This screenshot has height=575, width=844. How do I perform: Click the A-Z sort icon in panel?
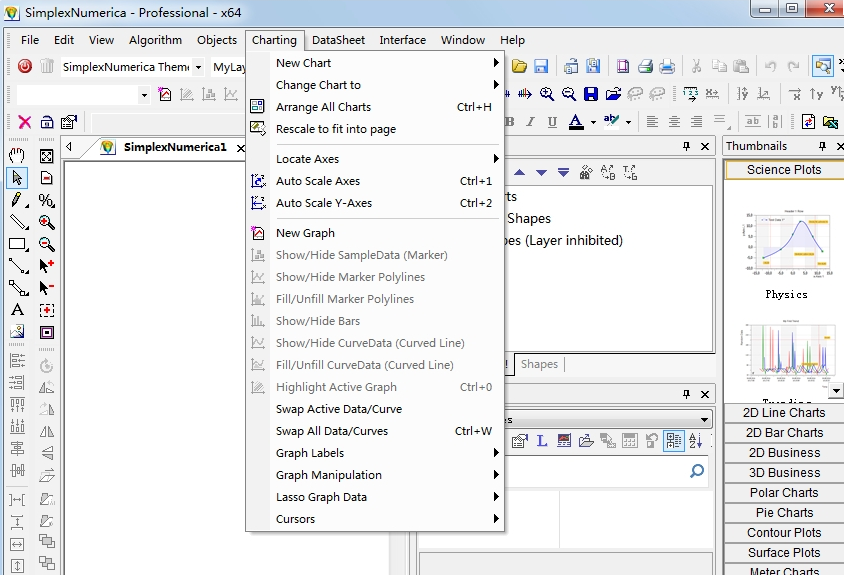coord(695,441)
